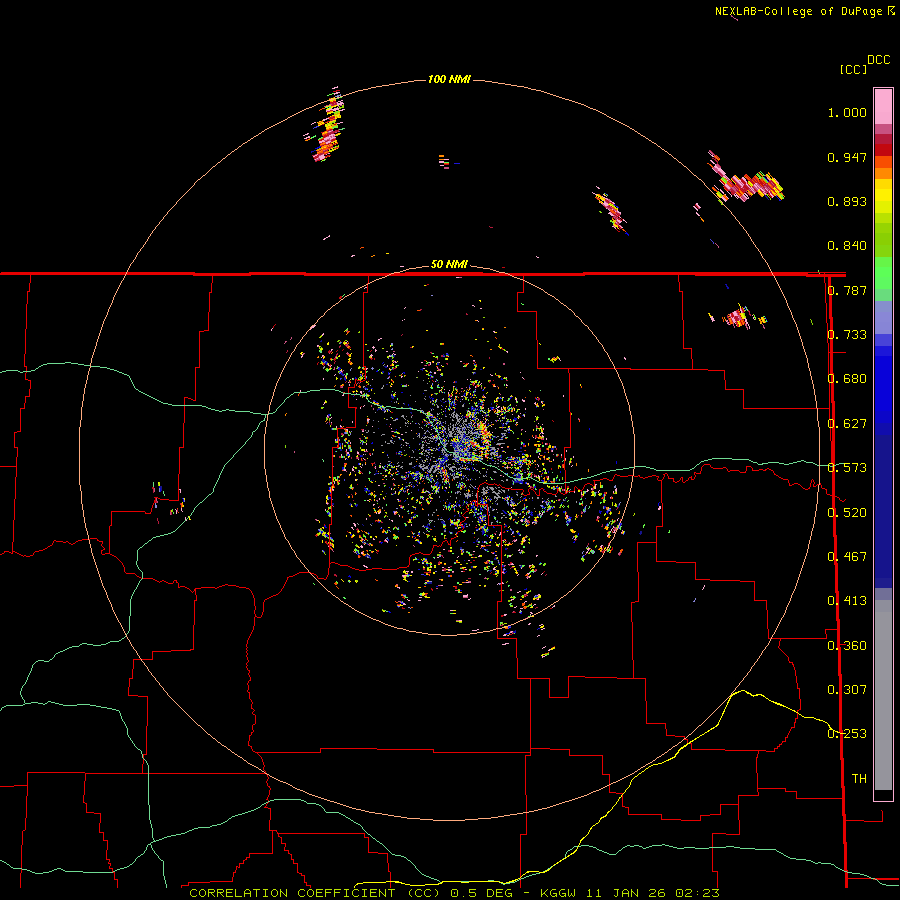Image resolution: width=900 pixels, height=900 pixels.
Task: Click the 0.680 scale value
Action: [x=847, y=379]
